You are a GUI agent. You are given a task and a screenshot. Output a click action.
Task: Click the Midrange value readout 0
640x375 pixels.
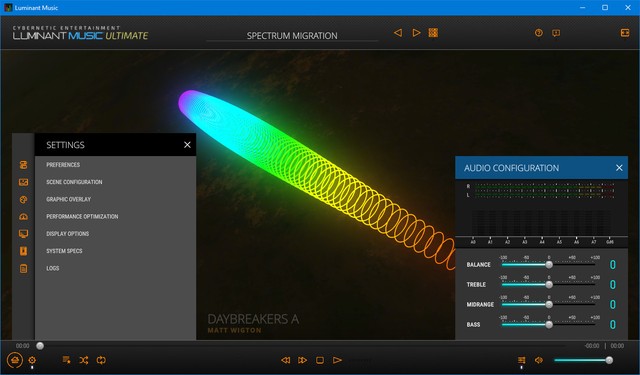612,304
